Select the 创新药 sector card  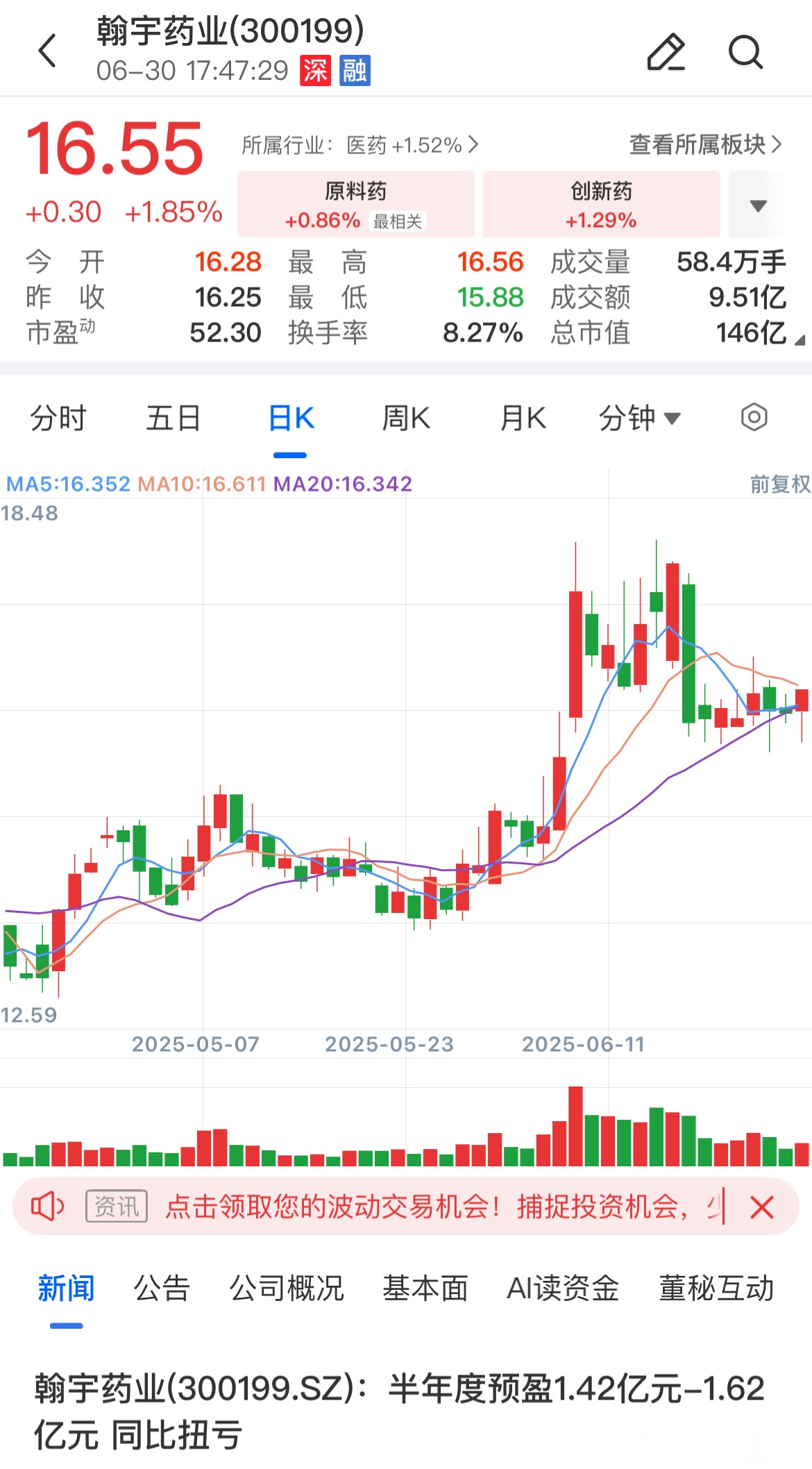(601, 205)
